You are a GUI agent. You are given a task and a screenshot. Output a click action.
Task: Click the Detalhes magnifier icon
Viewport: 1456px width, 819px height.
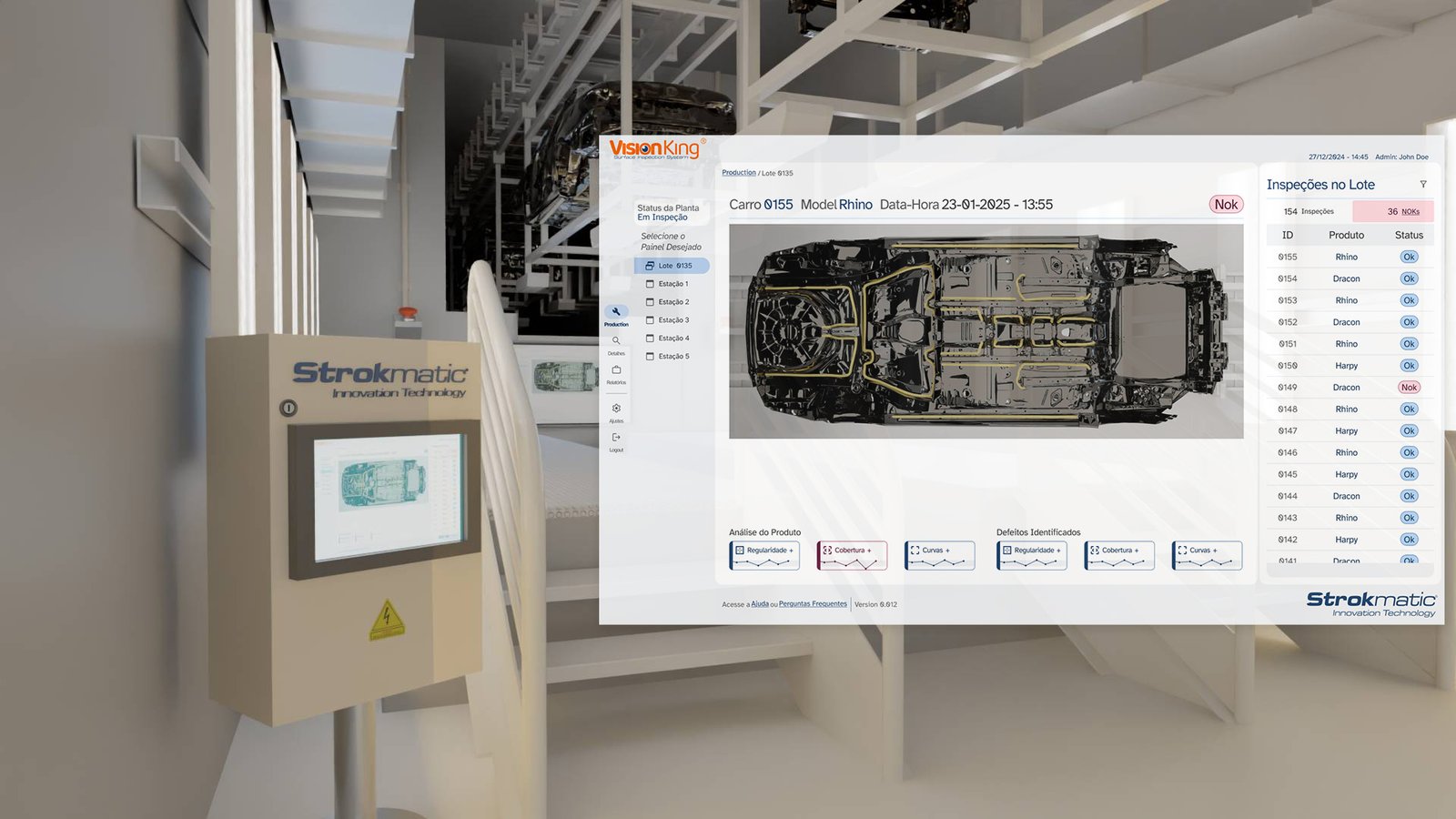click(x=616, y=341)
